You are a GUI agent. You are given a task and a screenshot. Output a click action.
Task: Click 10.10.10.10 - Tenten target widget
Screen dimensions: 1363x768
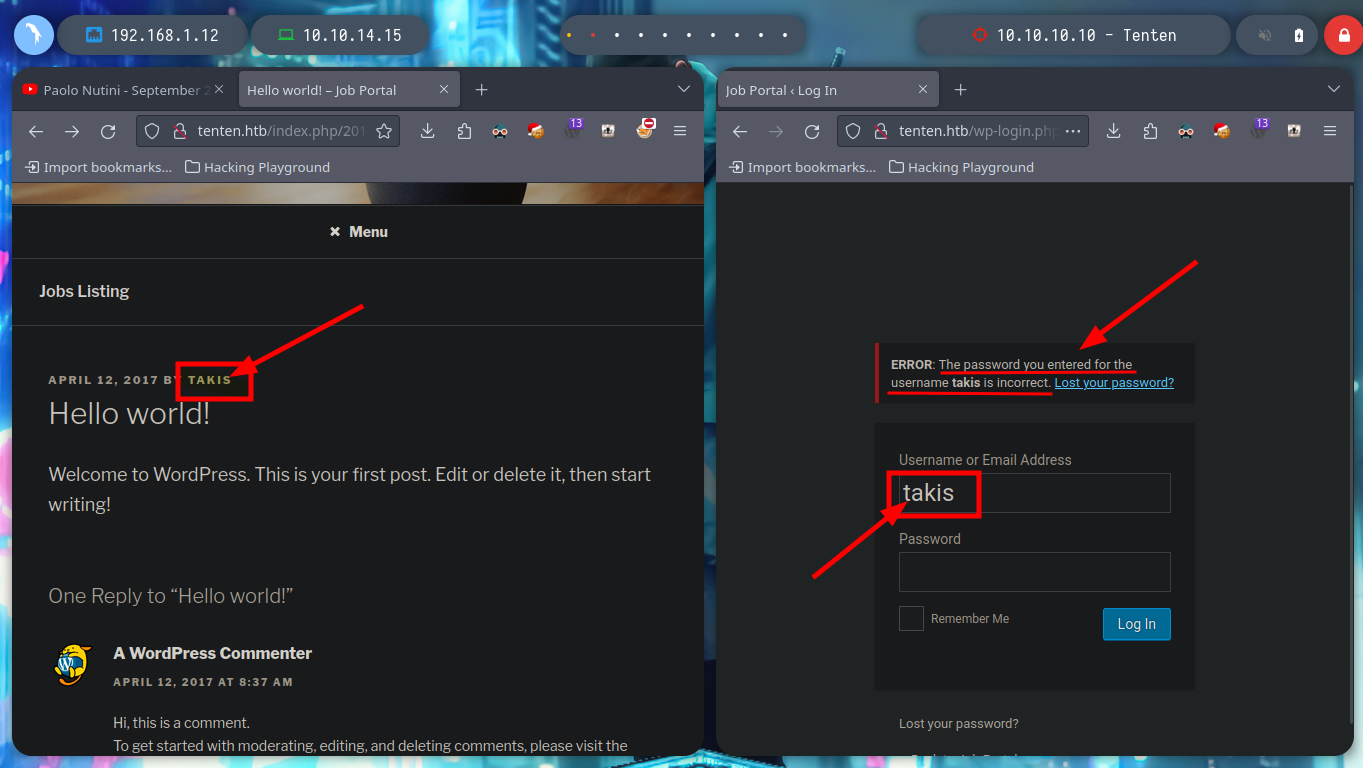pyautogui.click(x=1074, y=35)
